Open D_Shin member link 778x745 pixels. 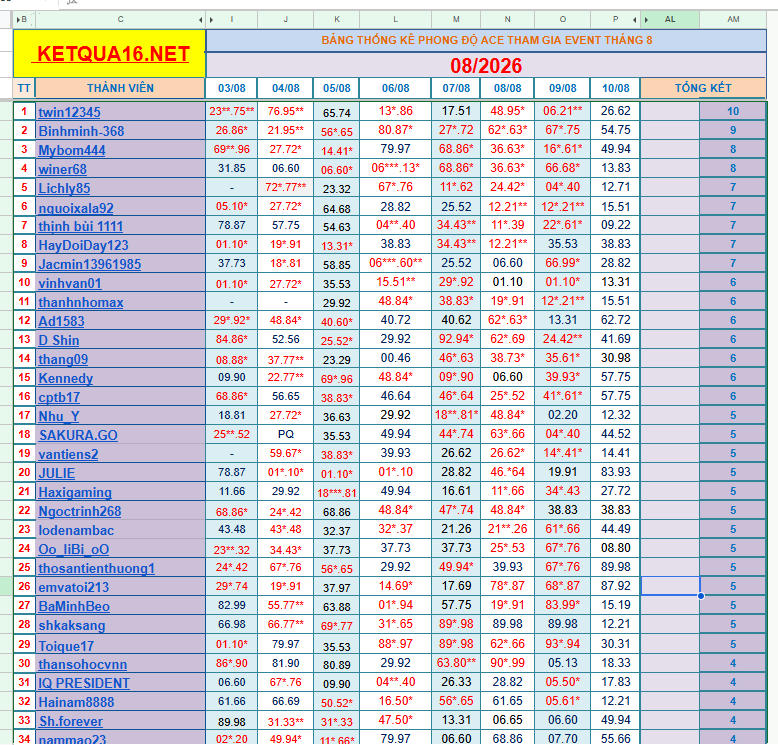(59, 340)
